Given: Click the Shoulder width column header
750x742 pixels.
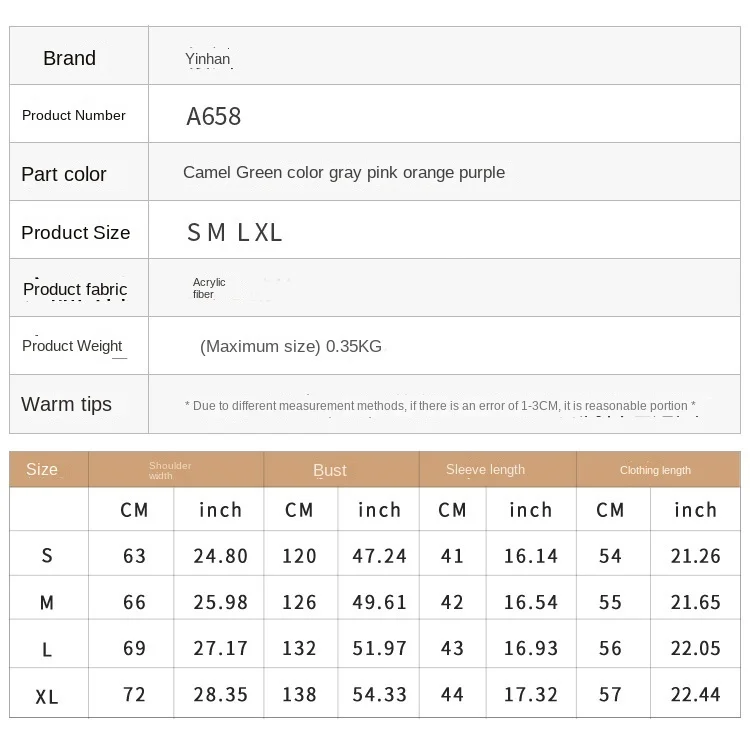Looking at the screenshot, I should pos(170,470).
